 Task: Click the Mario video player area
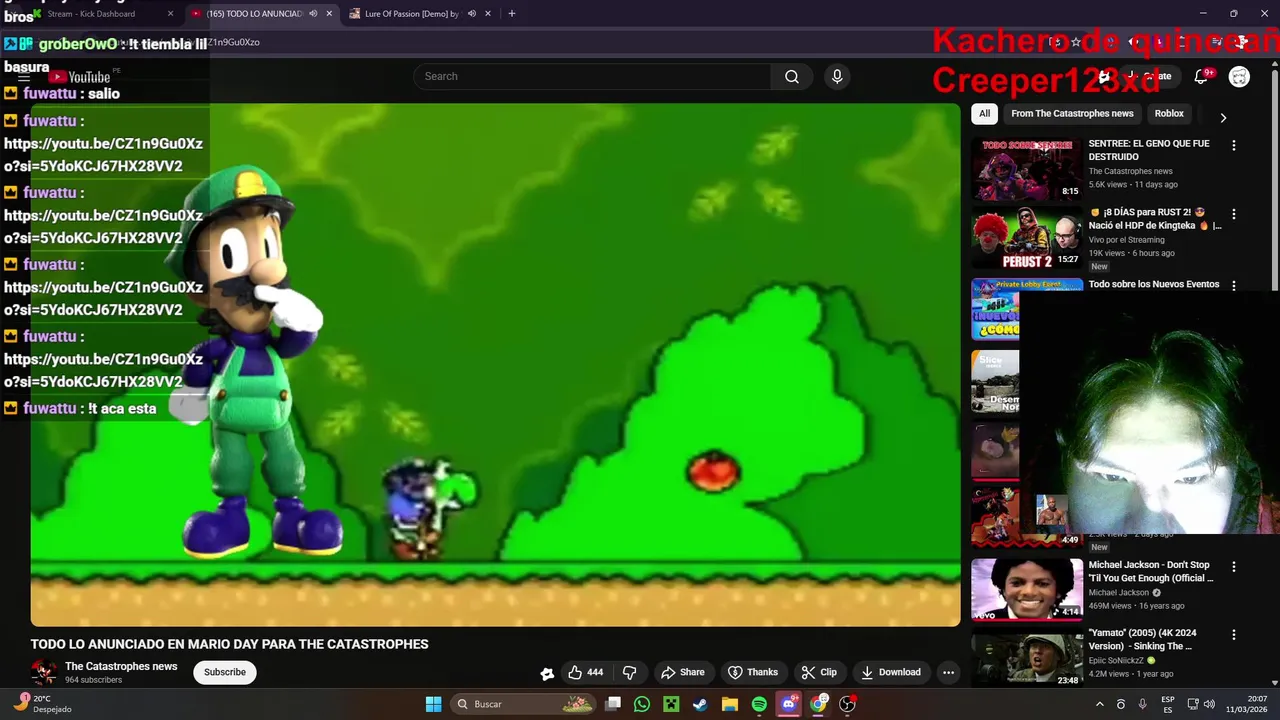(495, 365)
